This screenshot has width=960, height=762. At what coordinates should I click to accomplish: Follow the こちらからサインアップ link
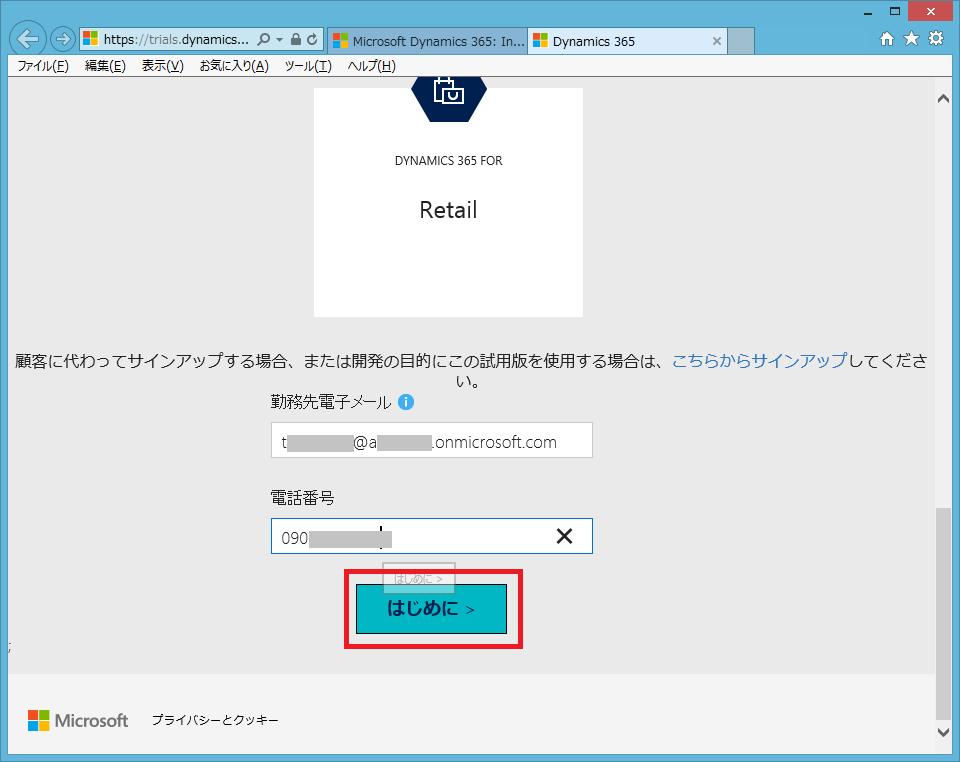(x=760, y=360)
